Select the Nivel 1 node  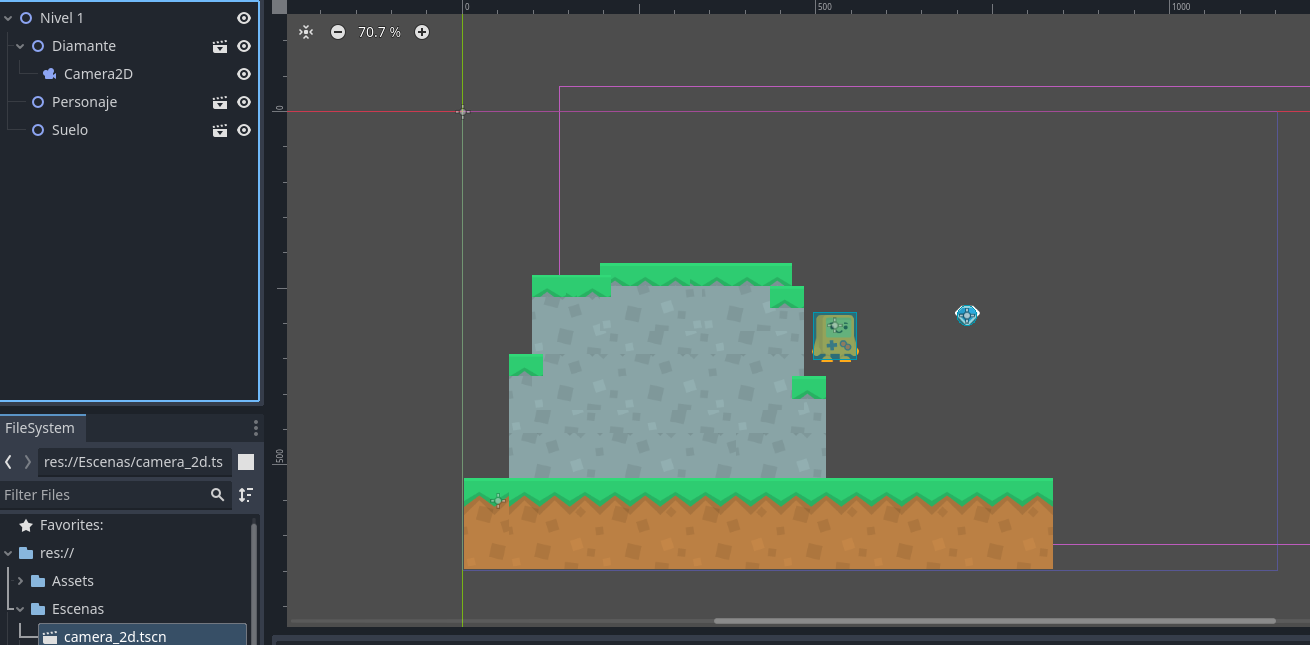pos(62,18)
